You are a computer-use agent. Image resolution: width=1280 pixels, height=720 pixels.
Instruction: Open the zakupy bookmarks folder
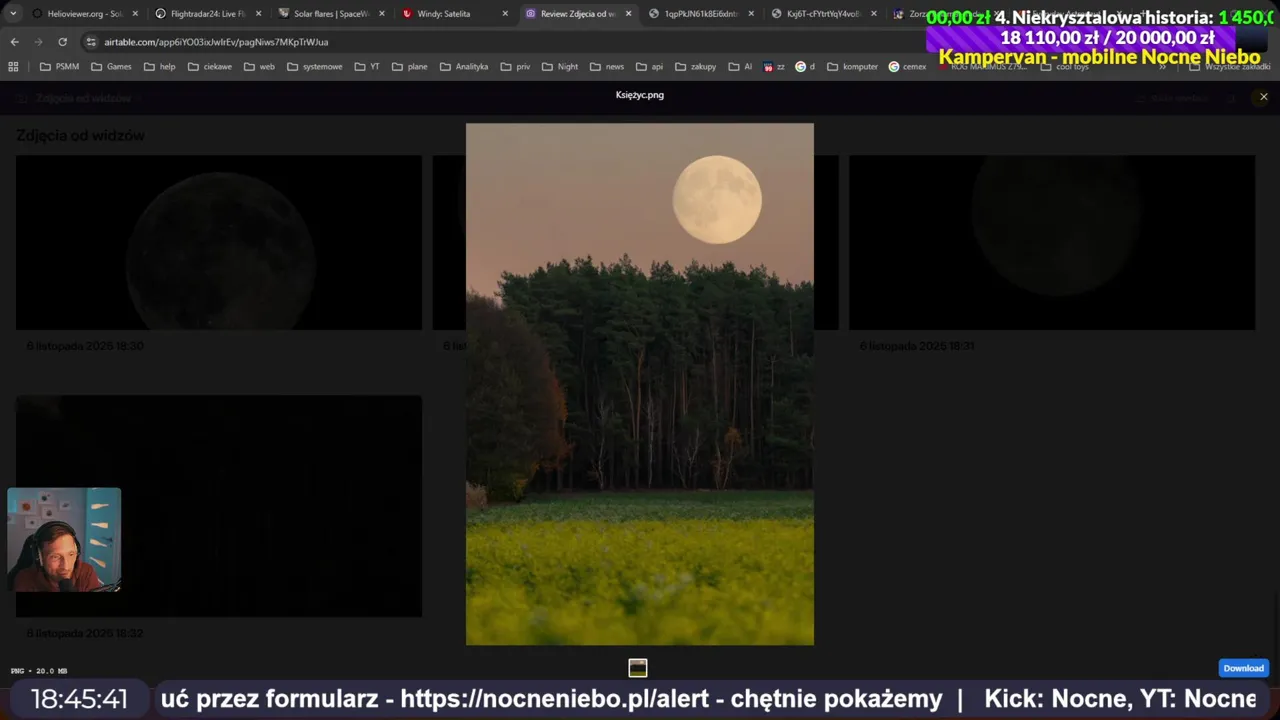[x=696, y=67]
